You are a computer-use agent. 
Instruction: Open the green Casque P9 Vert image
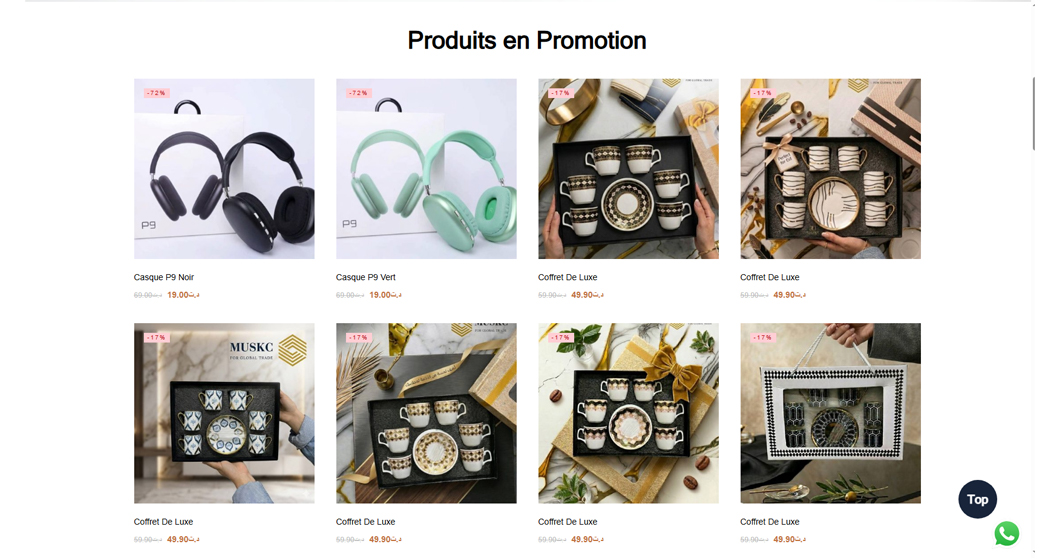[426, 168]
